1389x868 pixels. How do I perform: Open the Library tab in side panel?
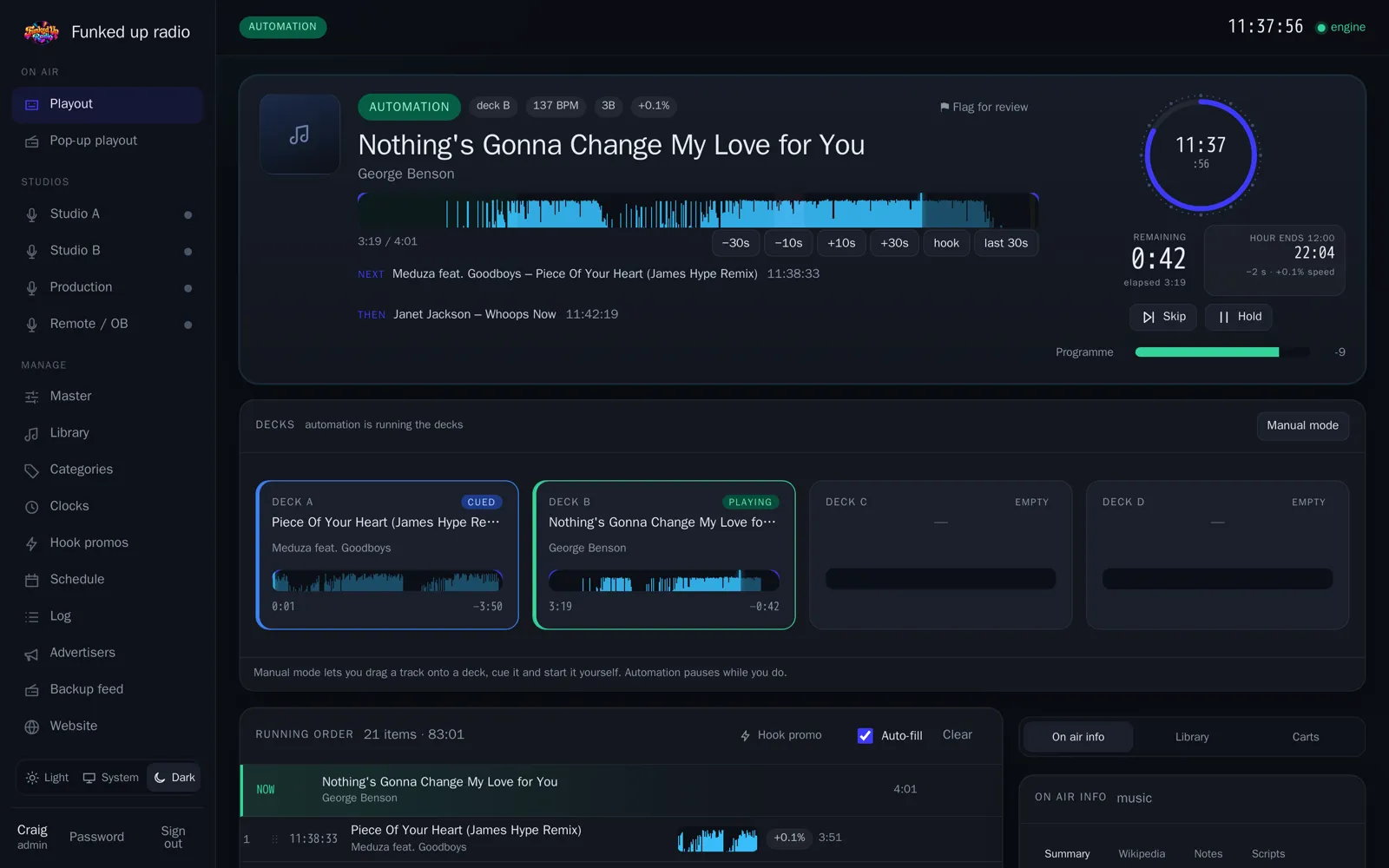[1192, 737]
